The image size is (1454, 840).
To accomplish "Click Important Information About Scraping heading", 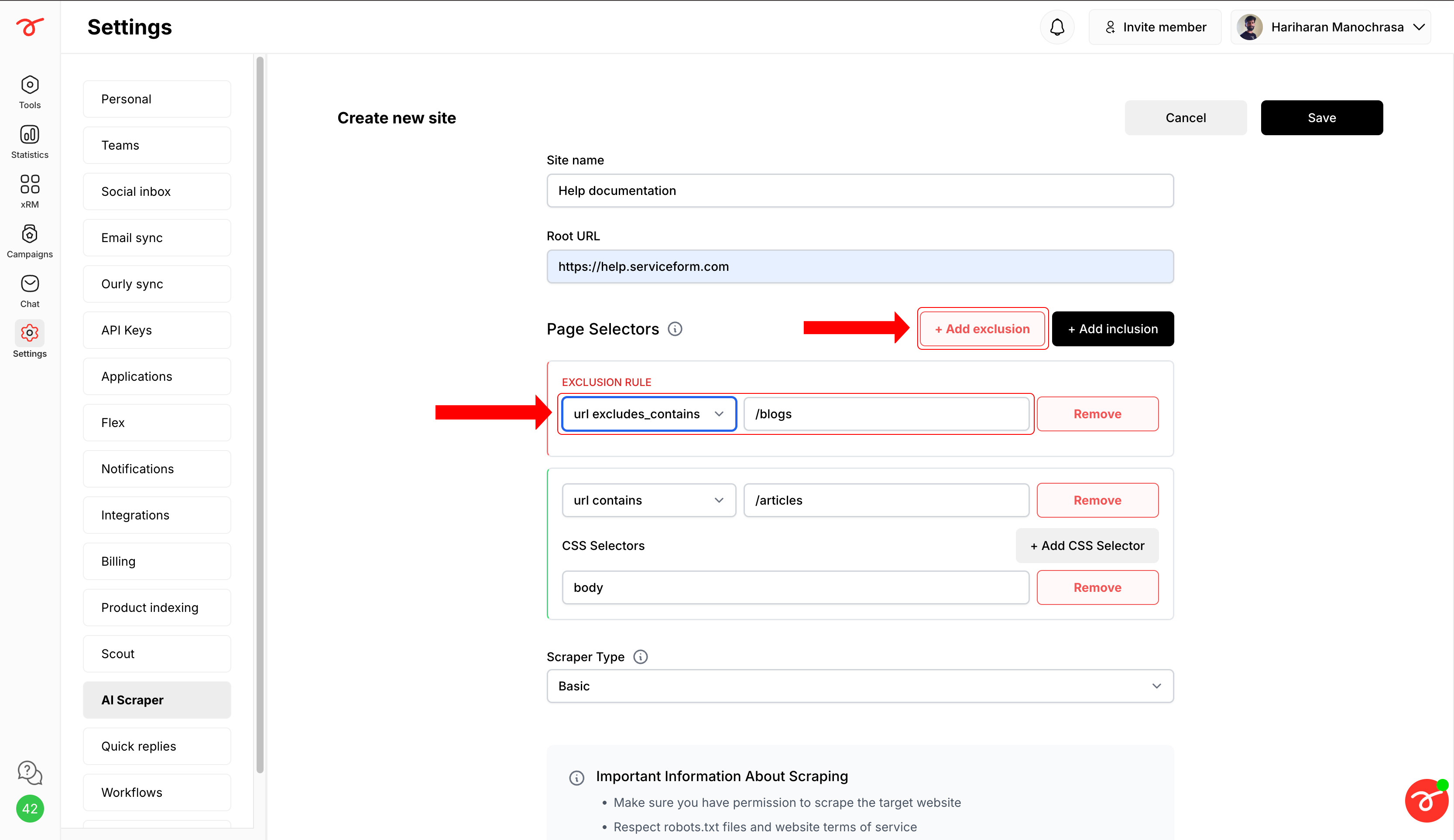I will click(x=722, y=776).
